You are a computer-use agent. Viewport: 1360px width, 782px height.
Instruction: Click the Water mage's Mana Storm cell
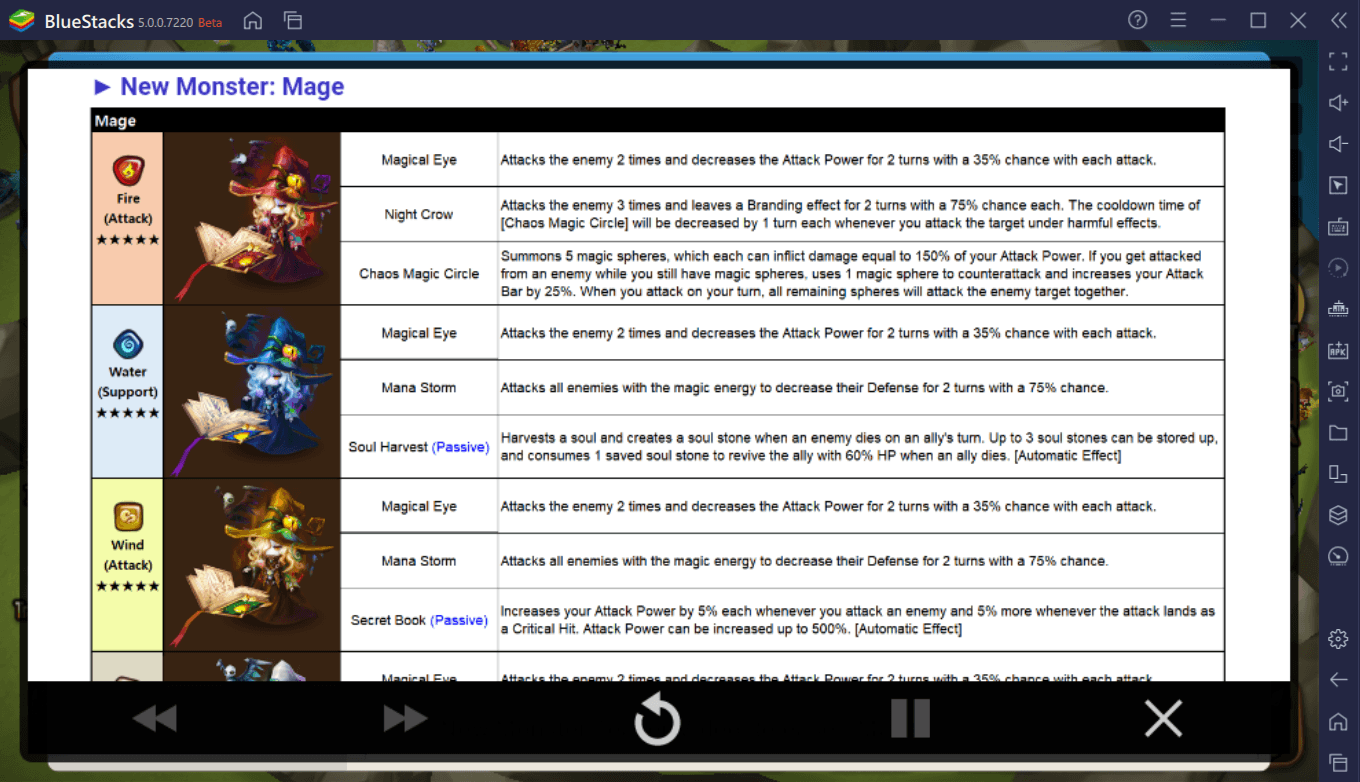tap(419, 387)
